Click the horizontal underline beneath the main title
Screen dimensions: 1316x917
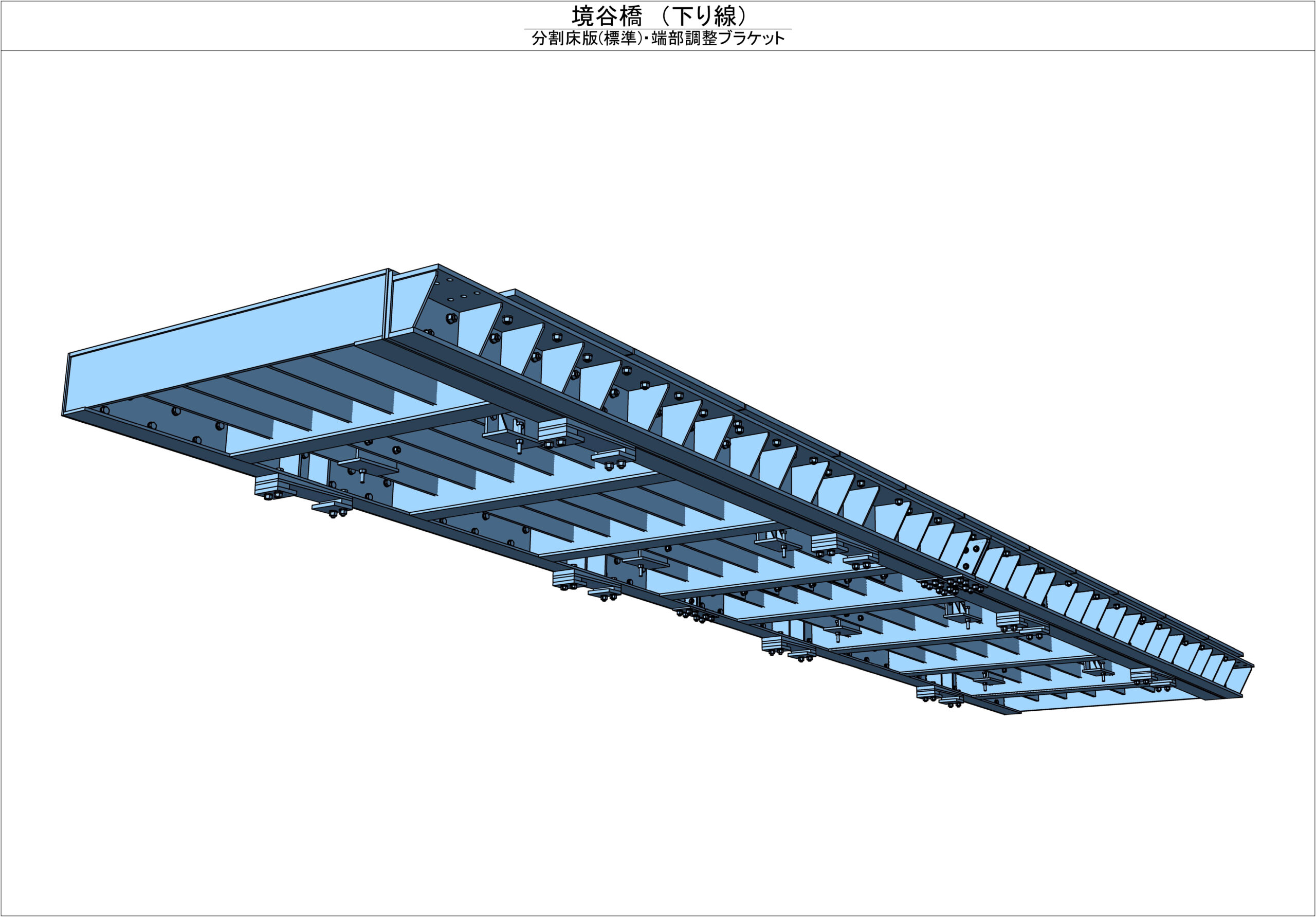[x=658, y=29]
